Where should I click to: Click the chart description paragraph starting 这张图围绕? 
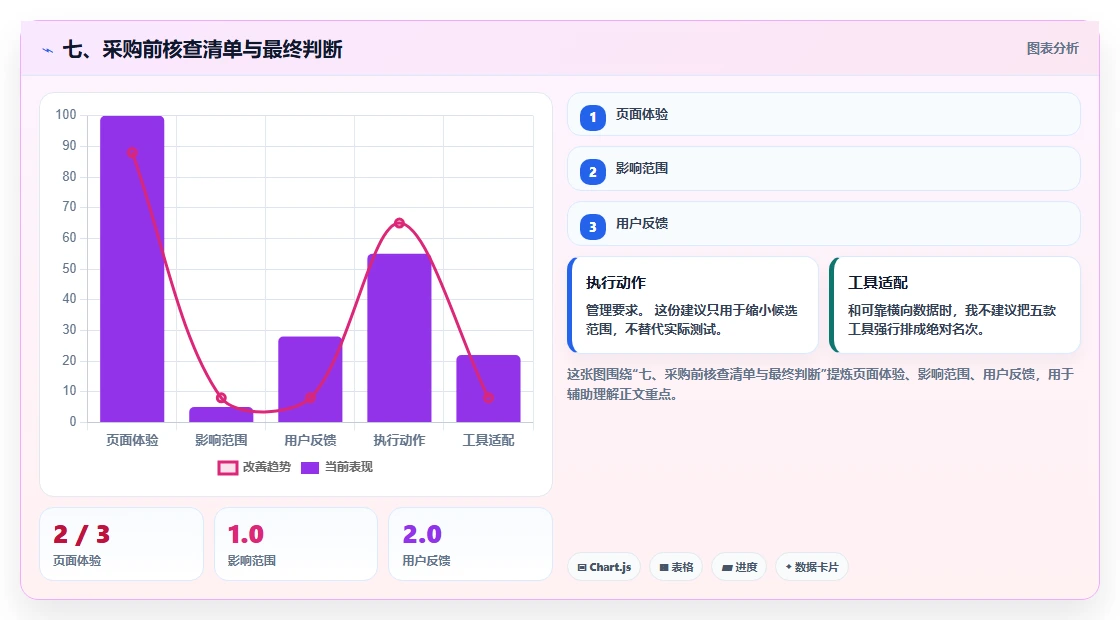820,384
